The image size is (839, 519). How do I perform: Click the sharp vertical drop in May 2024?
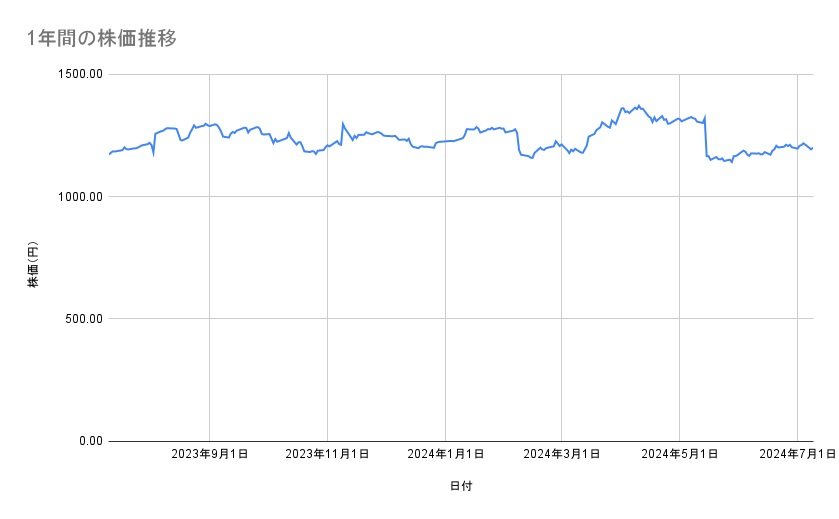[706, 137]
